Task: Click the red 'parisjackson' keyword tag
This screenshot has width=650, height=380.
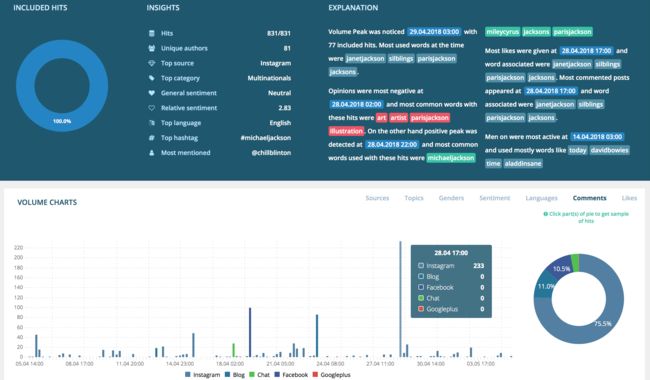Action: [x=430, y=118]
